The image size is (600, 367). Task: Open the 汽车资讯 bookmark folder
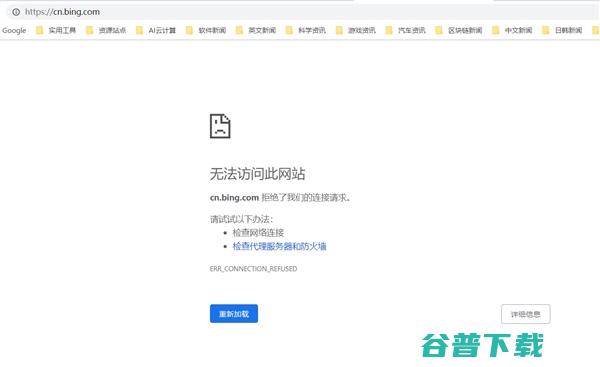click(x=406, y=30)
